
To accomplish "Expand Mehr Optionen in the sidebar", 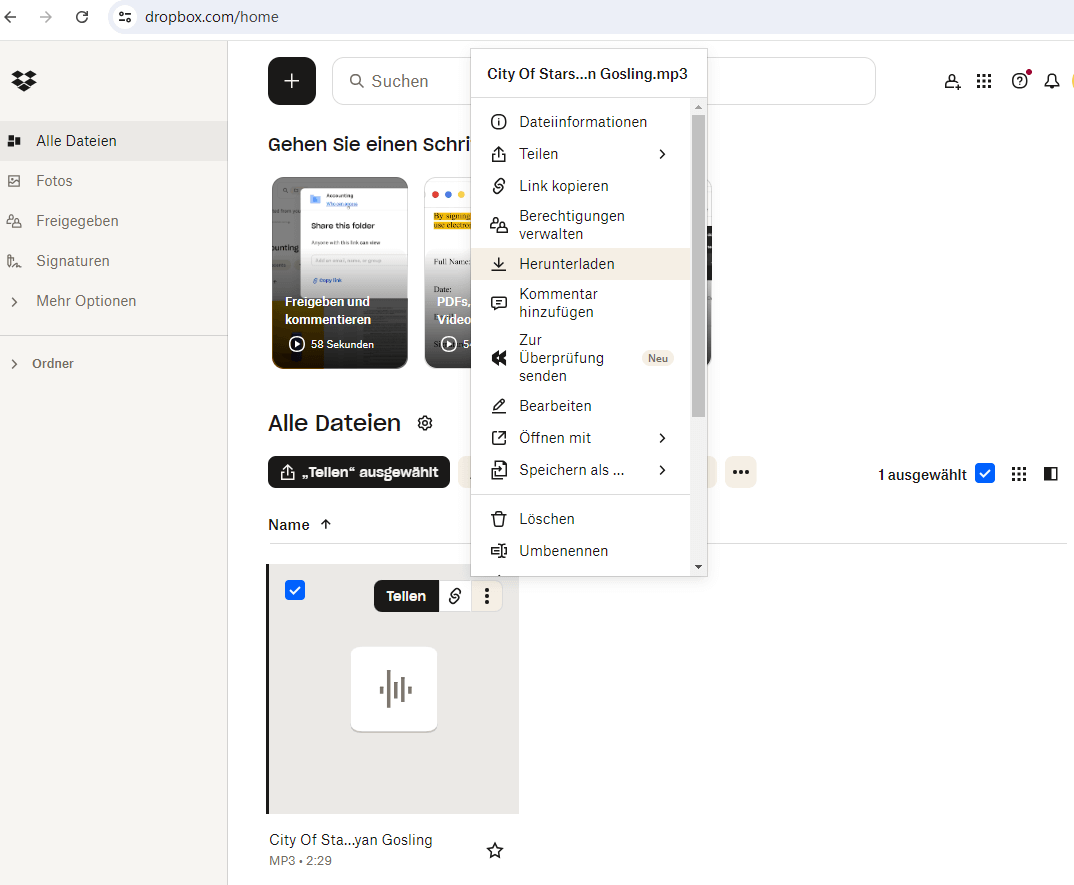I will 14,301.
